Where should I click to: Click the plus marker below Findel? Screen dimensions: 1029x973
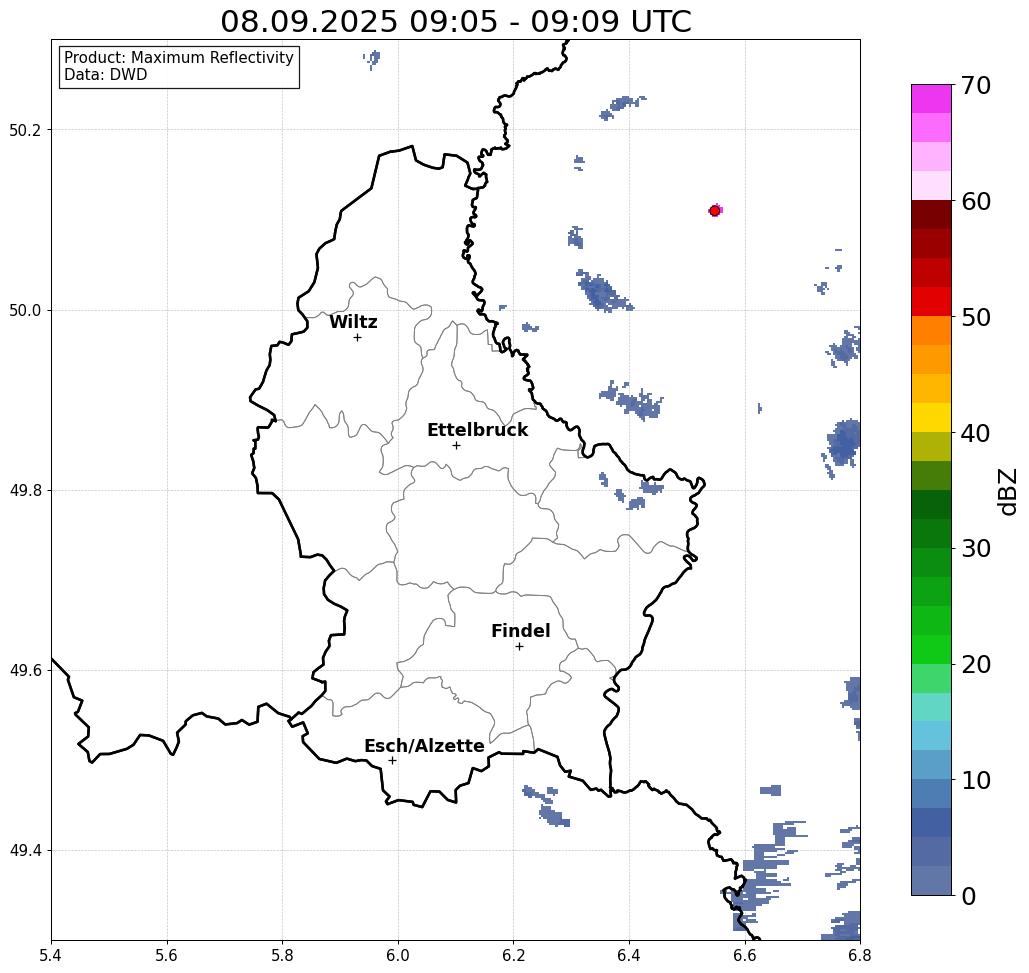pos(519,646)
